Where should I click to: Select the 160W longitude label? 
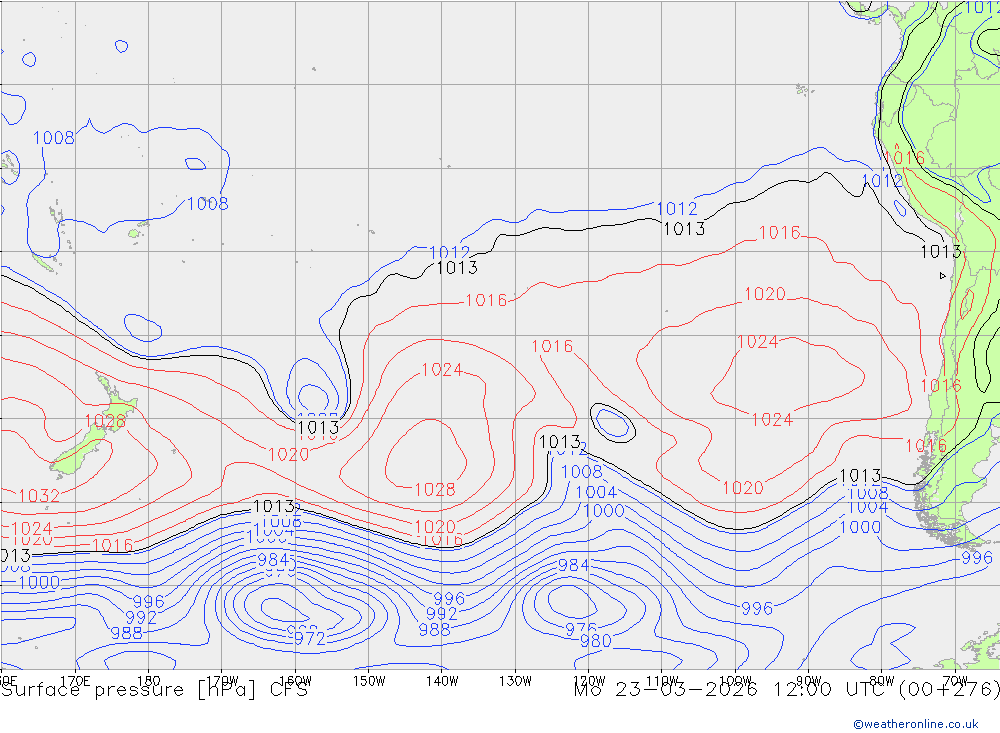pyautogui.click(x=295, y=681)
